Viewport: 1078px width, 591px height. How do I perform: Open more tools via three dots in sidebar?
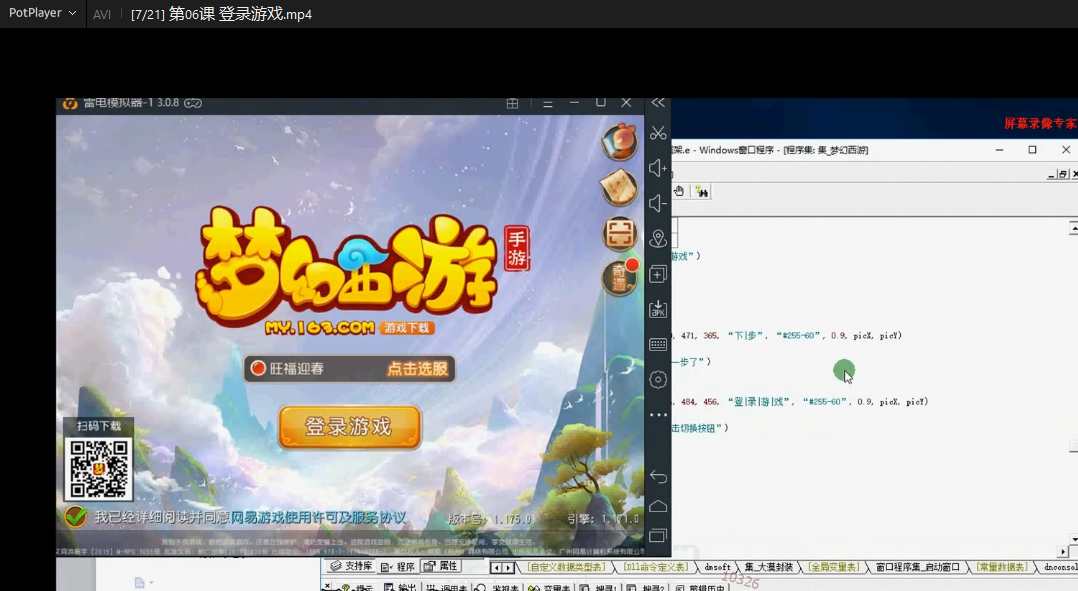coord(658,414)
